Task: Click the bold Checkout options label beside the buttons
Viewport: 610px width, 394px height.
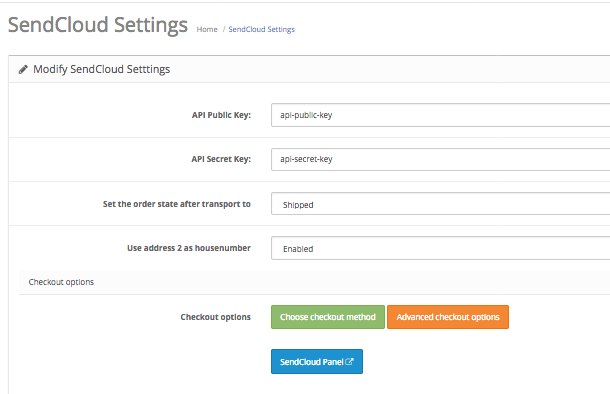Action: tap(216, 317)
